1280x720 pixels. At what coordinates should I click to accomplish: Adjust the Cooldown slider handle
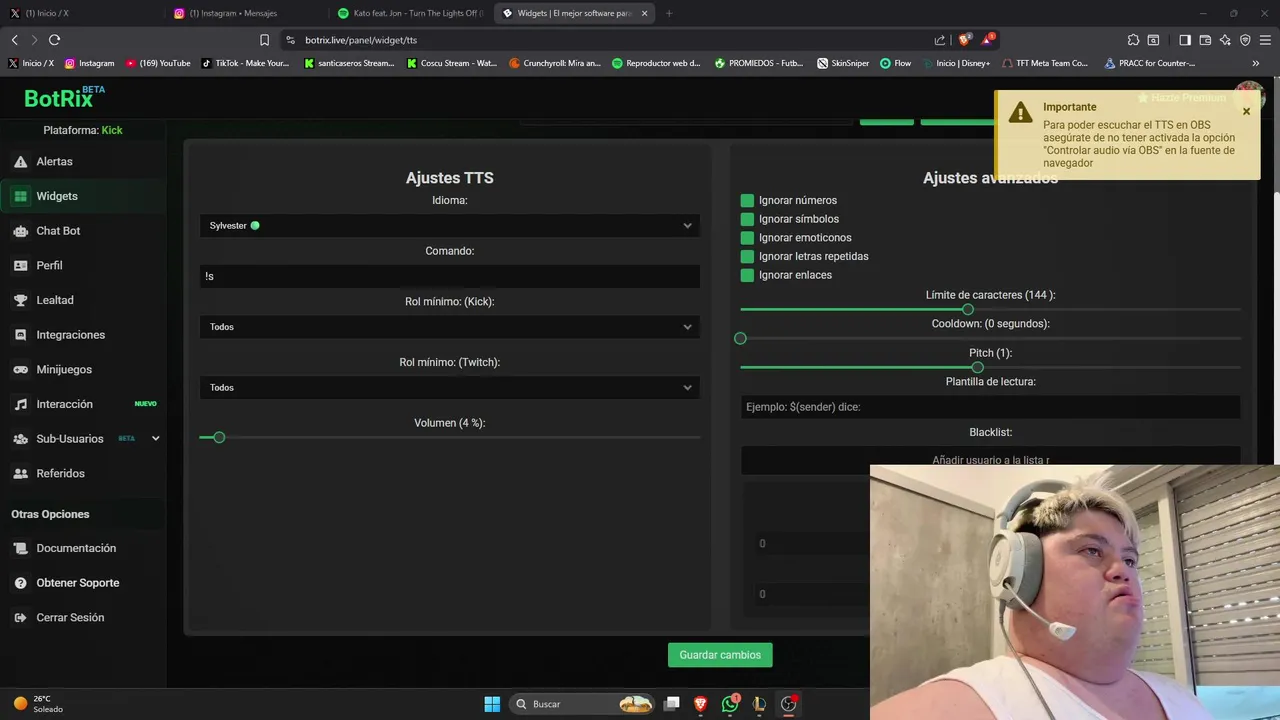pyautogui.click(x=740, y=338)
